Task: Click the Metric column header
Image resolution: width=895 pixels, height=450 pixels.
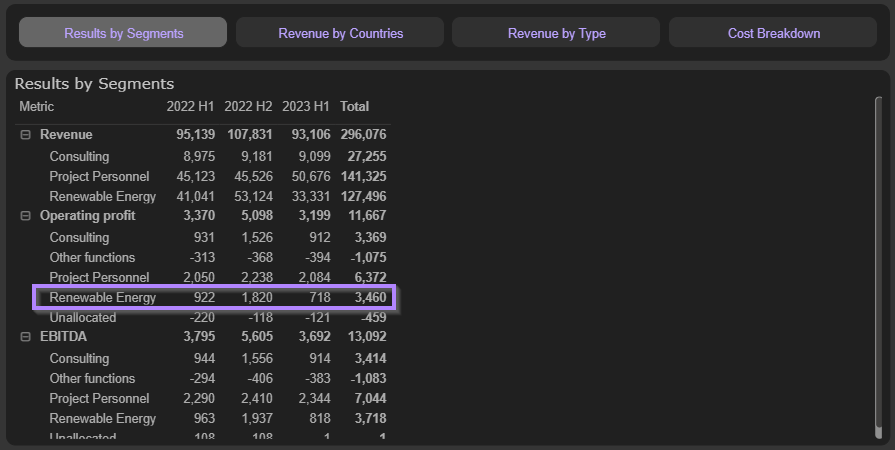Action: click(37, 106)
